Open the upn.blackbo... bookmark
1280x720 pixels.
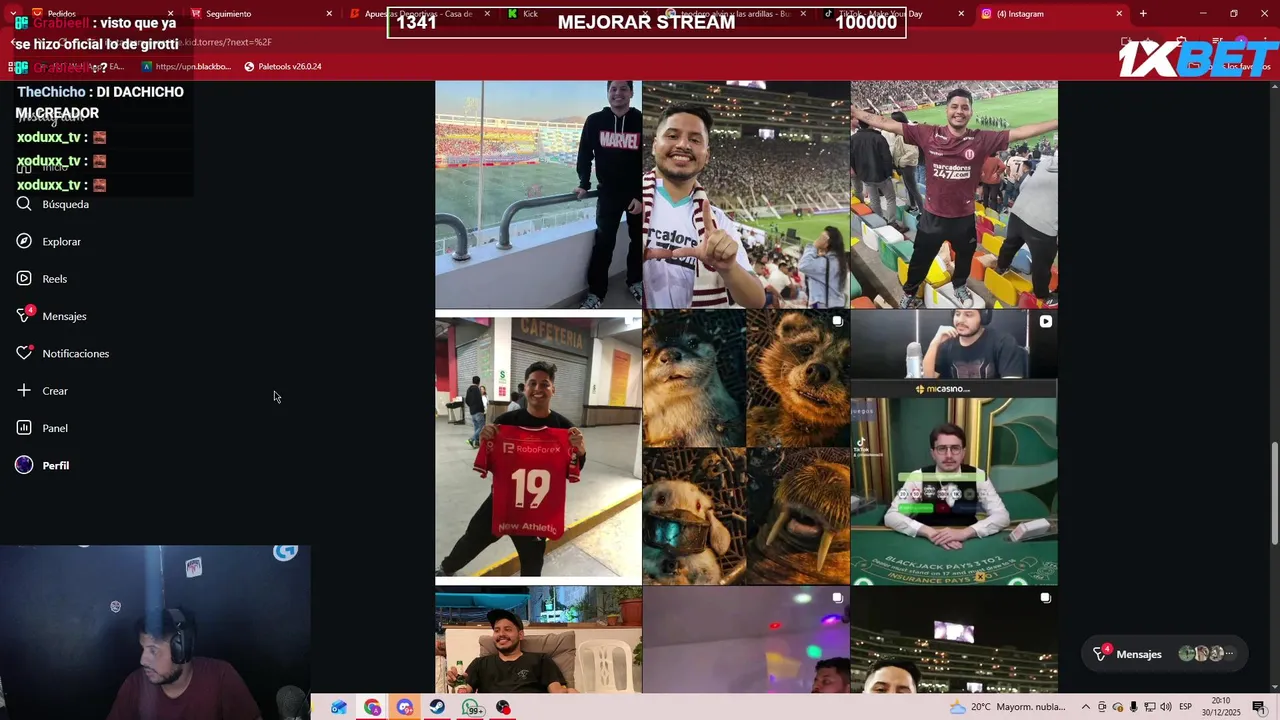tap(186, 67)
